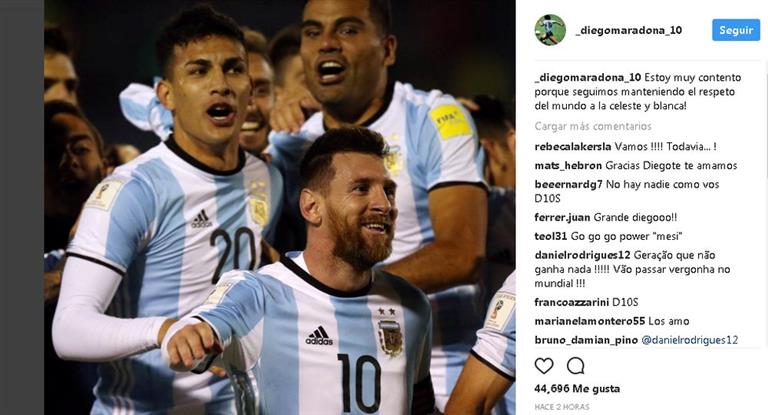768x415 pixels.
Task: Open the _diegomaradona_10 profile avatar
Action: [550, 30]
